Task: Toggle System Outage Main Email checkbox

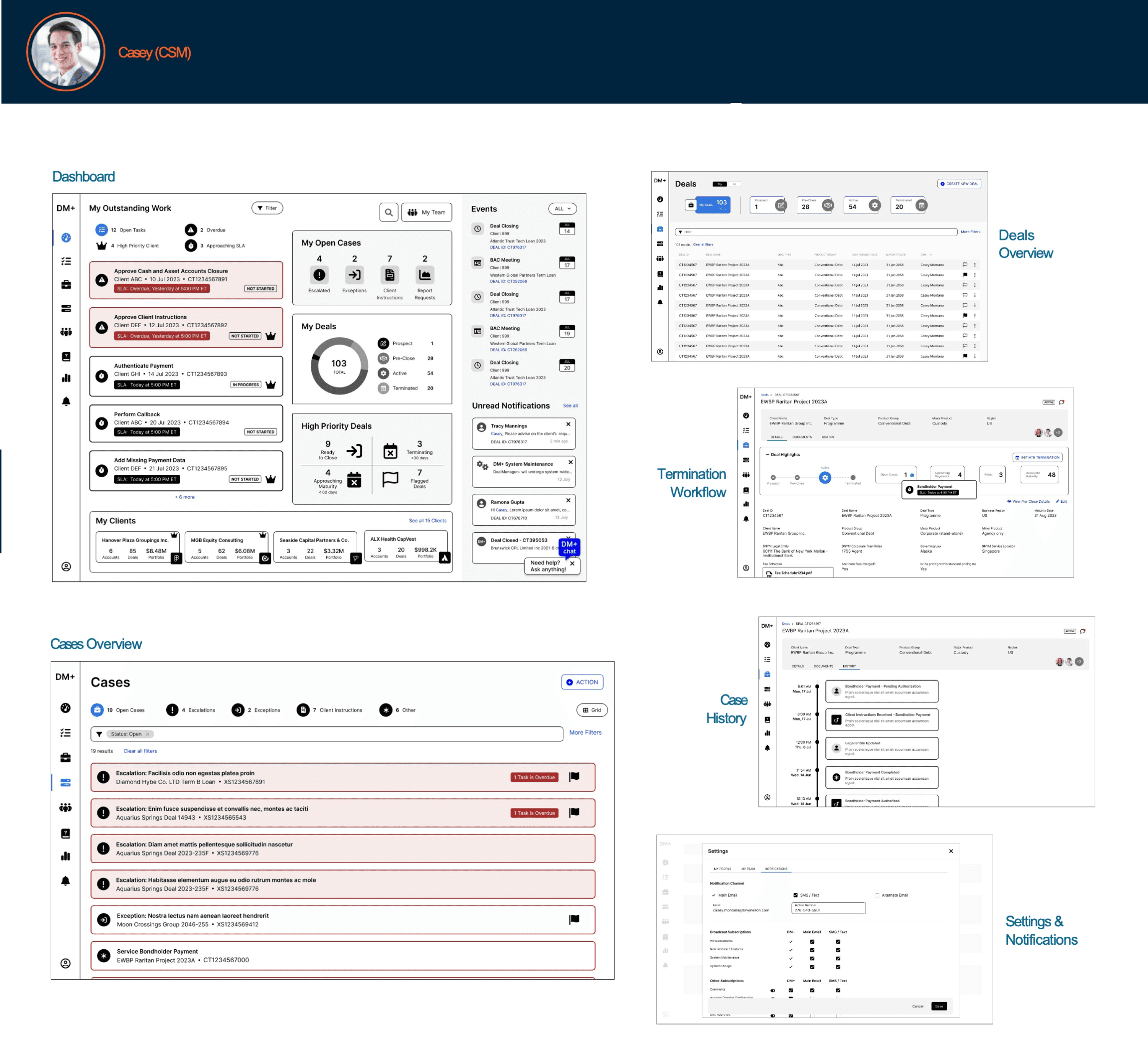Action: pos(812,967)
